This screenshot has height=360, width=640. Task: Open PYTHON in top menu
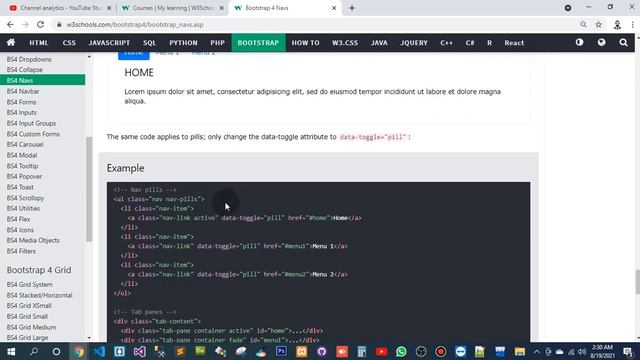183,42
